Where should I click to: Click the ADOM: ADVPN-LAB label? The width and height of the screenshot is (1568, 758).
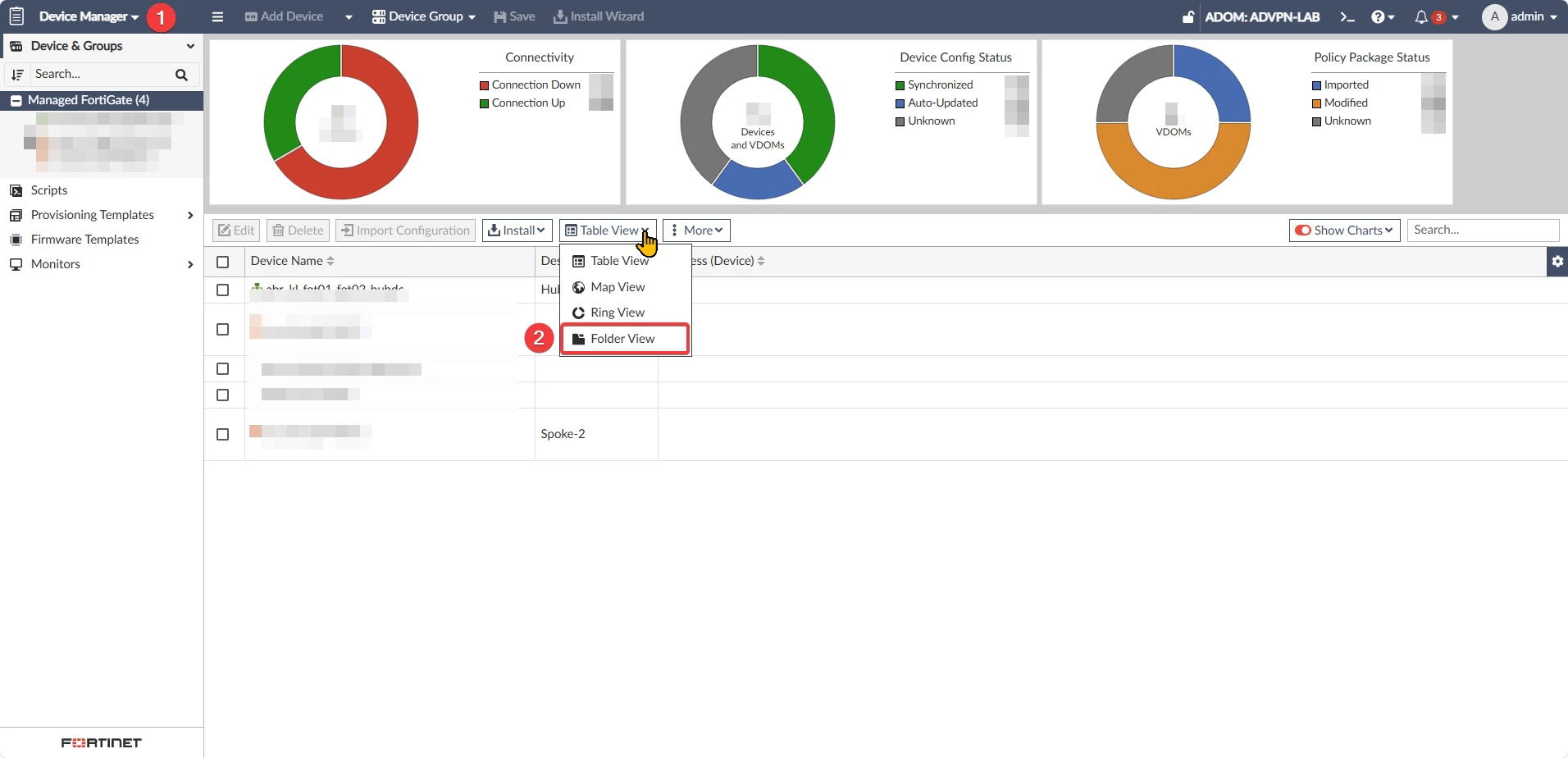click(x=1262, y=16)
